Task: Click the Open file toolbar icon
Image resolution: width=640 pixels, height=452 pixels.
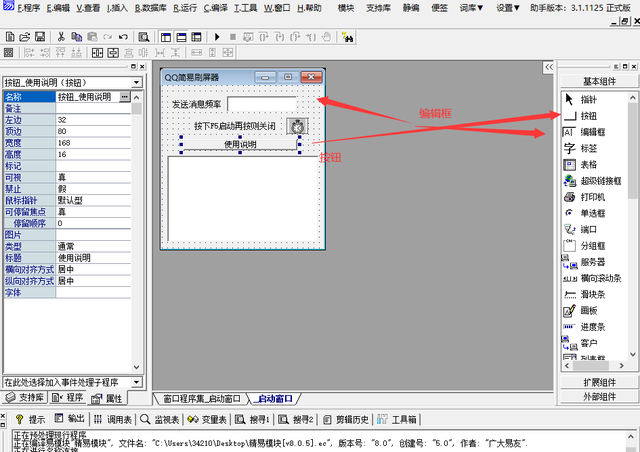Action: tap(24, 37)
